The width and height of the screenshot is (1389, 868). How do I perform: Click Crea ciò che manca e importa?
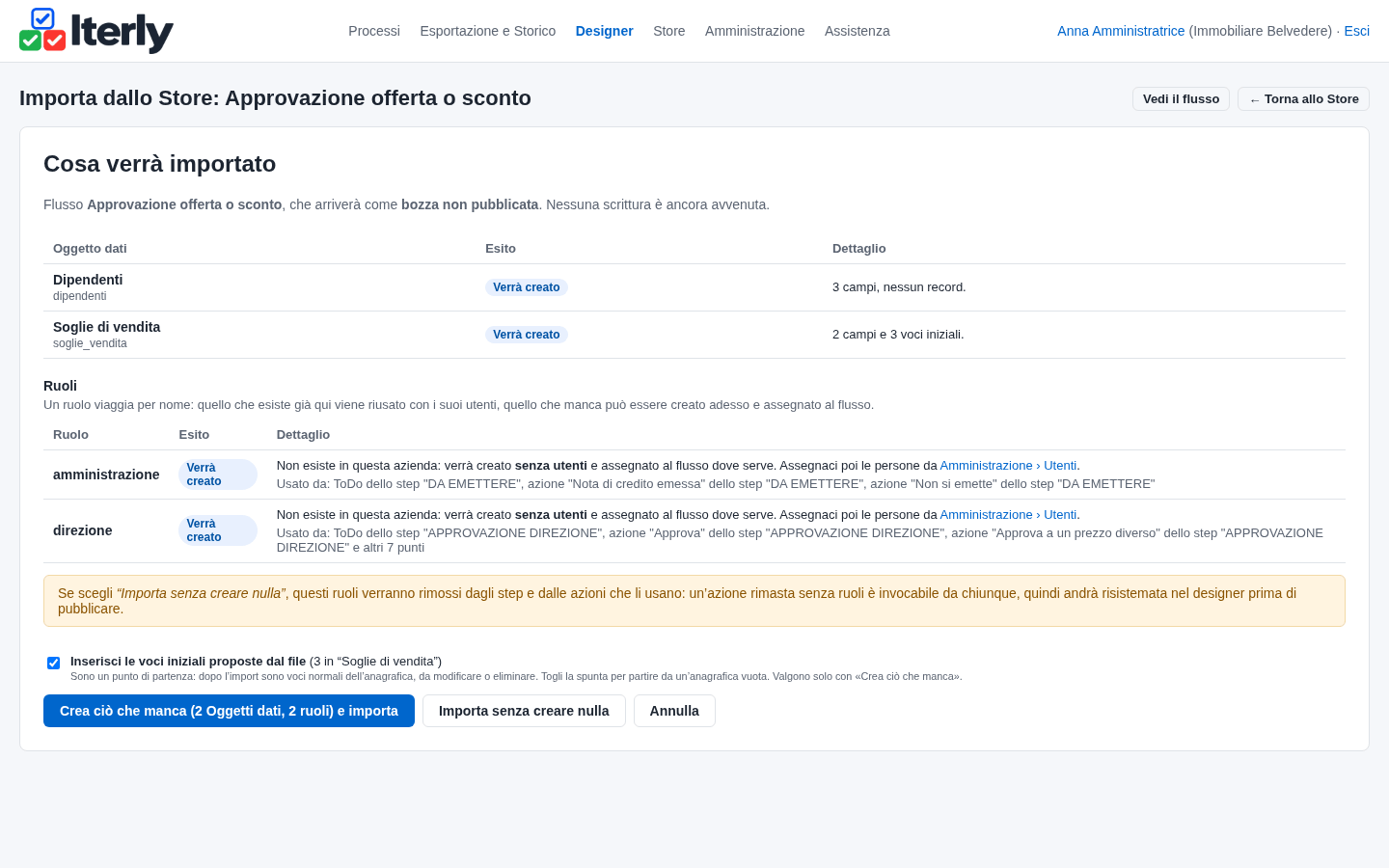pos(229,711)
